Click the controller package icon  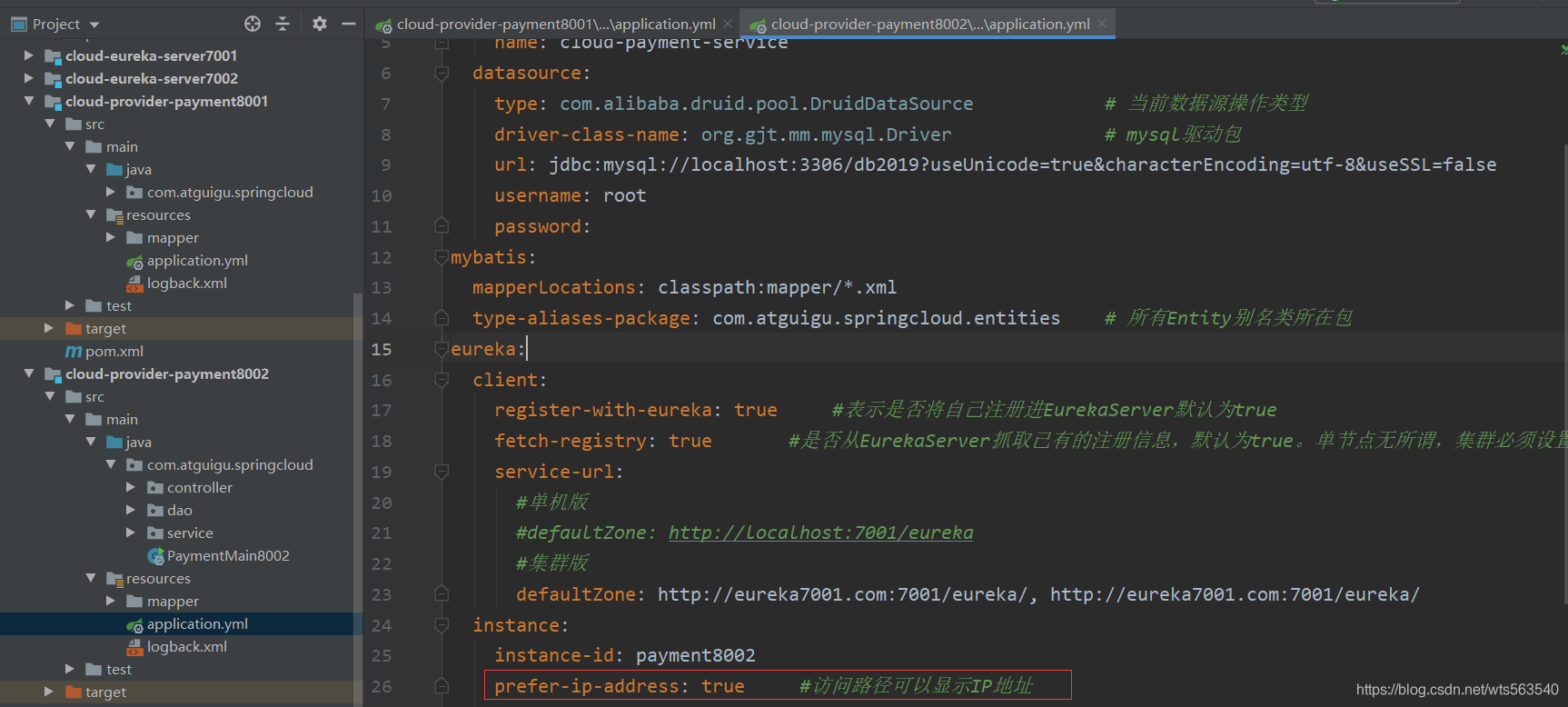pyautogui.click(x=155, y=487)
